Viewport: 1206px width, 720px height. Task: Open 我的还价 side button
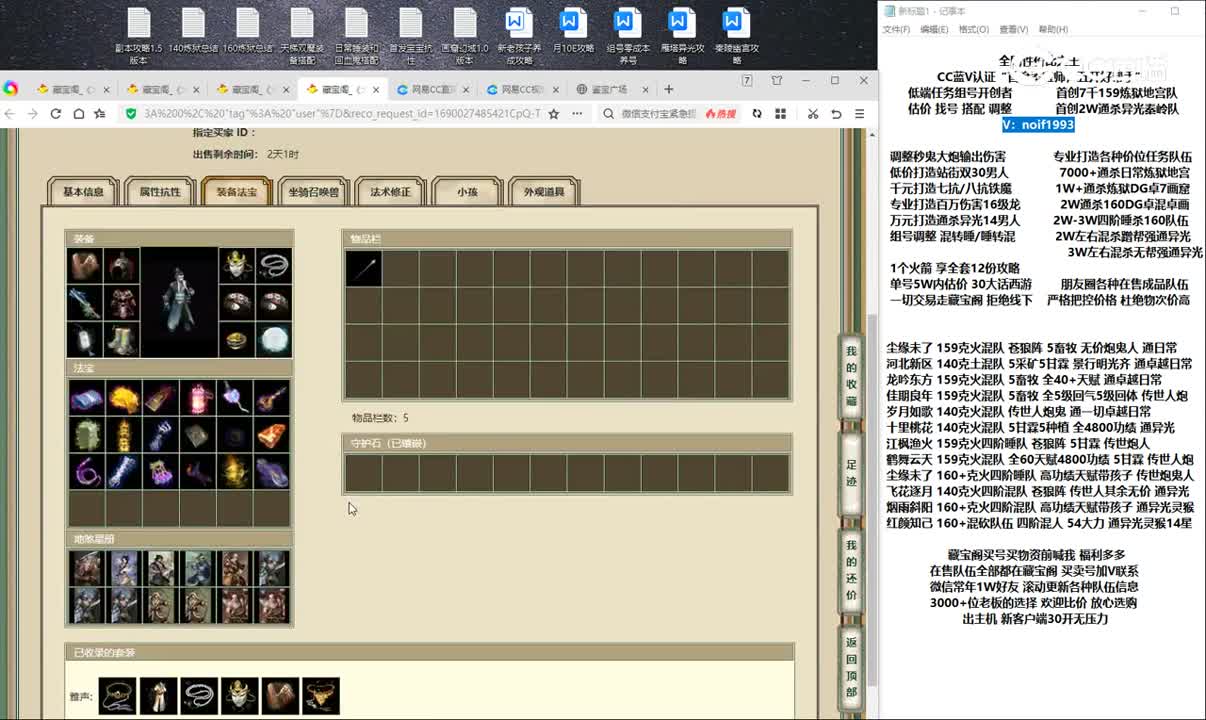851,570
